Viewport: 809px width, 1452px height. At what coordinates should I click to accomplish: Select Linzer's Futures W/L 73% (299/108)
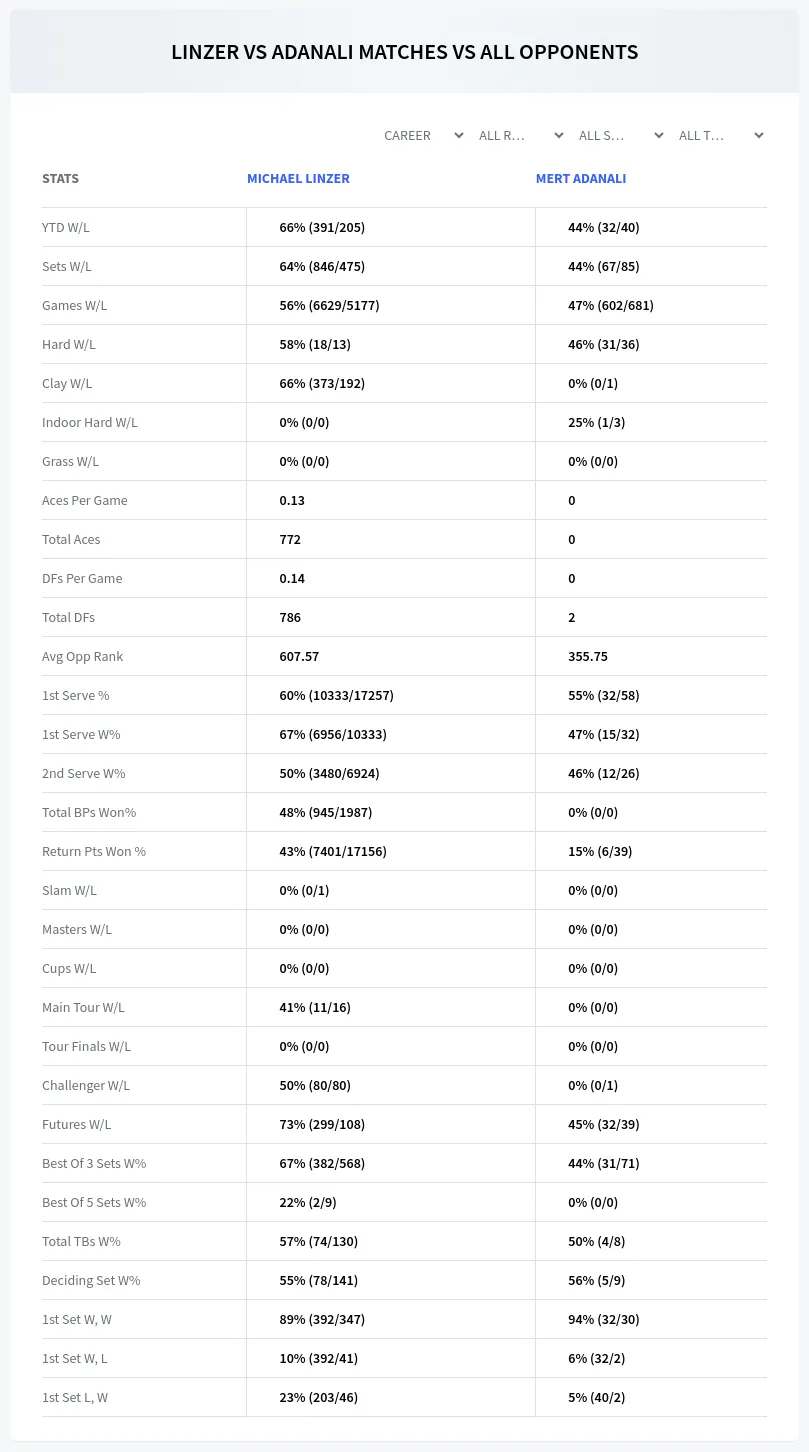322,1124
